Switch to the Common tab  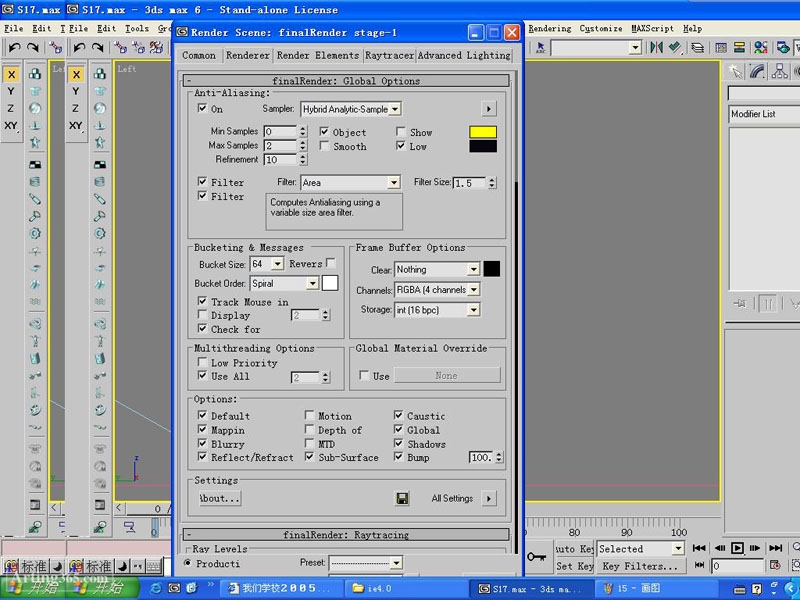[199, 55]
